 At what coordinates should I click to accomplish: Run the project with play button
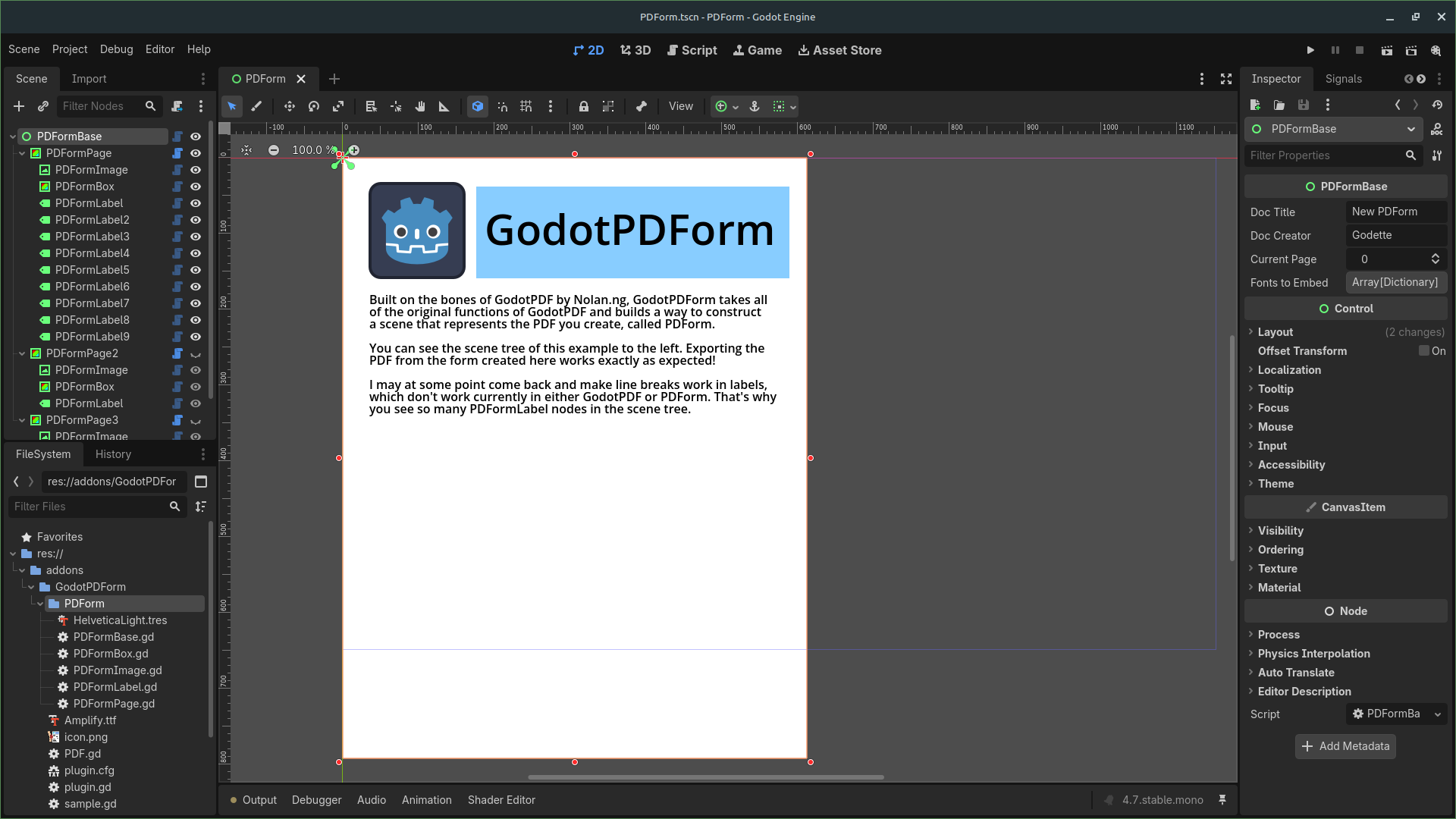(1310, 50)
